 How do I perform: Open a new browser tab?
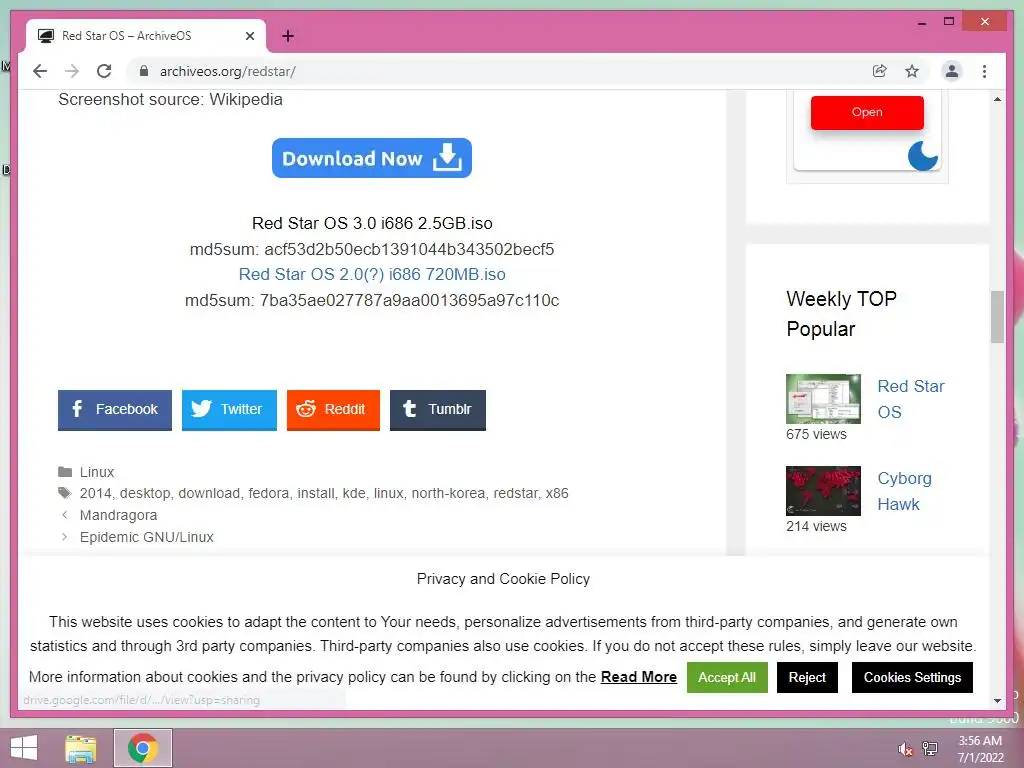click(288, 36)
